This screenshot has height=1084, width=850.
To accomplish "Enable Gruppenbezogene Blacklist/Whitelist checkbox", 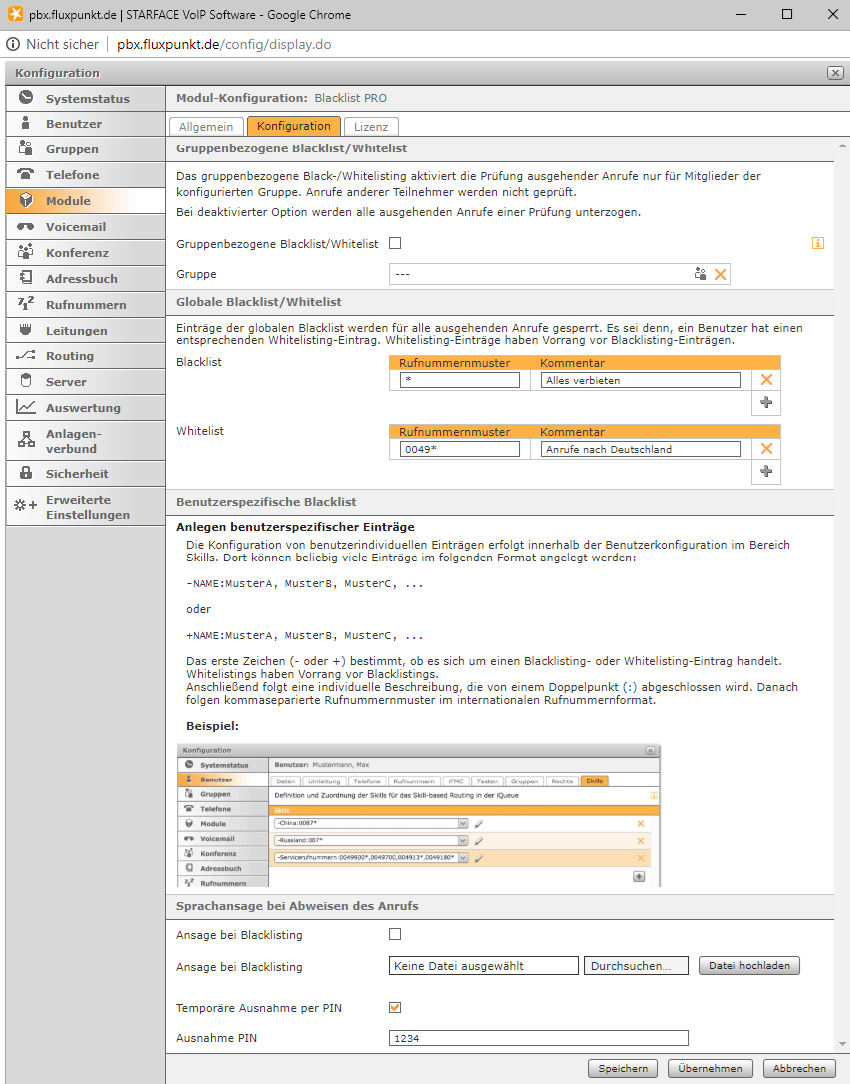I will tap(395, 243).
